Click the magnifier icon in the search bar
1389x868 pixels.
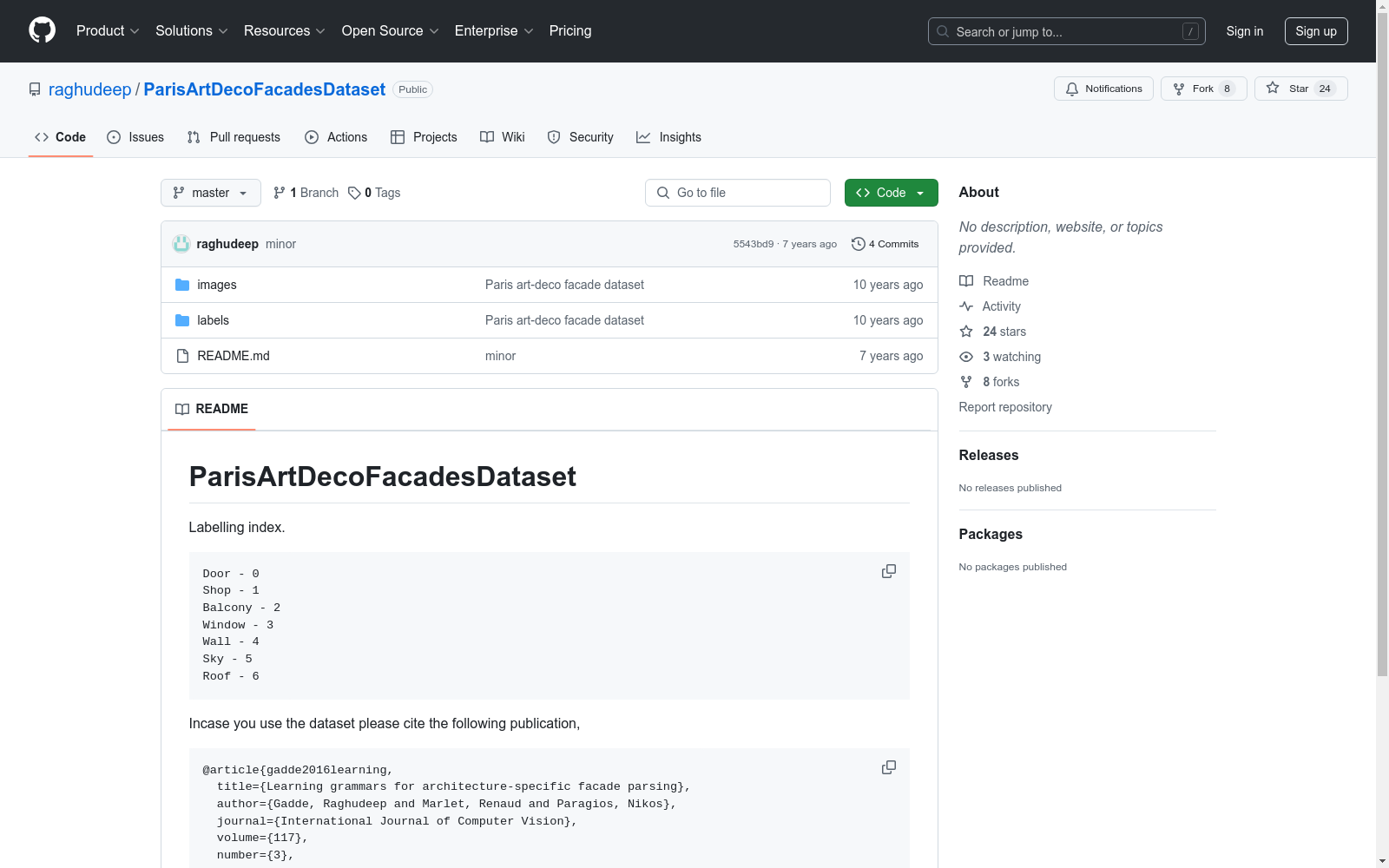click(x=943, y=31)
